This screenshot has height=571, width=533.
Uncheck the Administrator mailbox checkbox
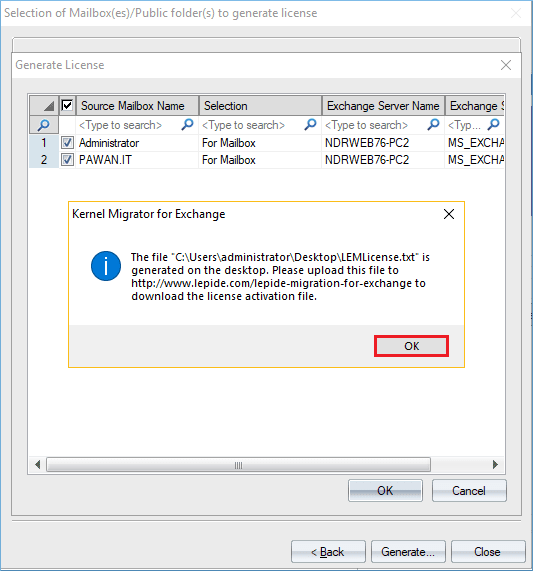point(67,142)
